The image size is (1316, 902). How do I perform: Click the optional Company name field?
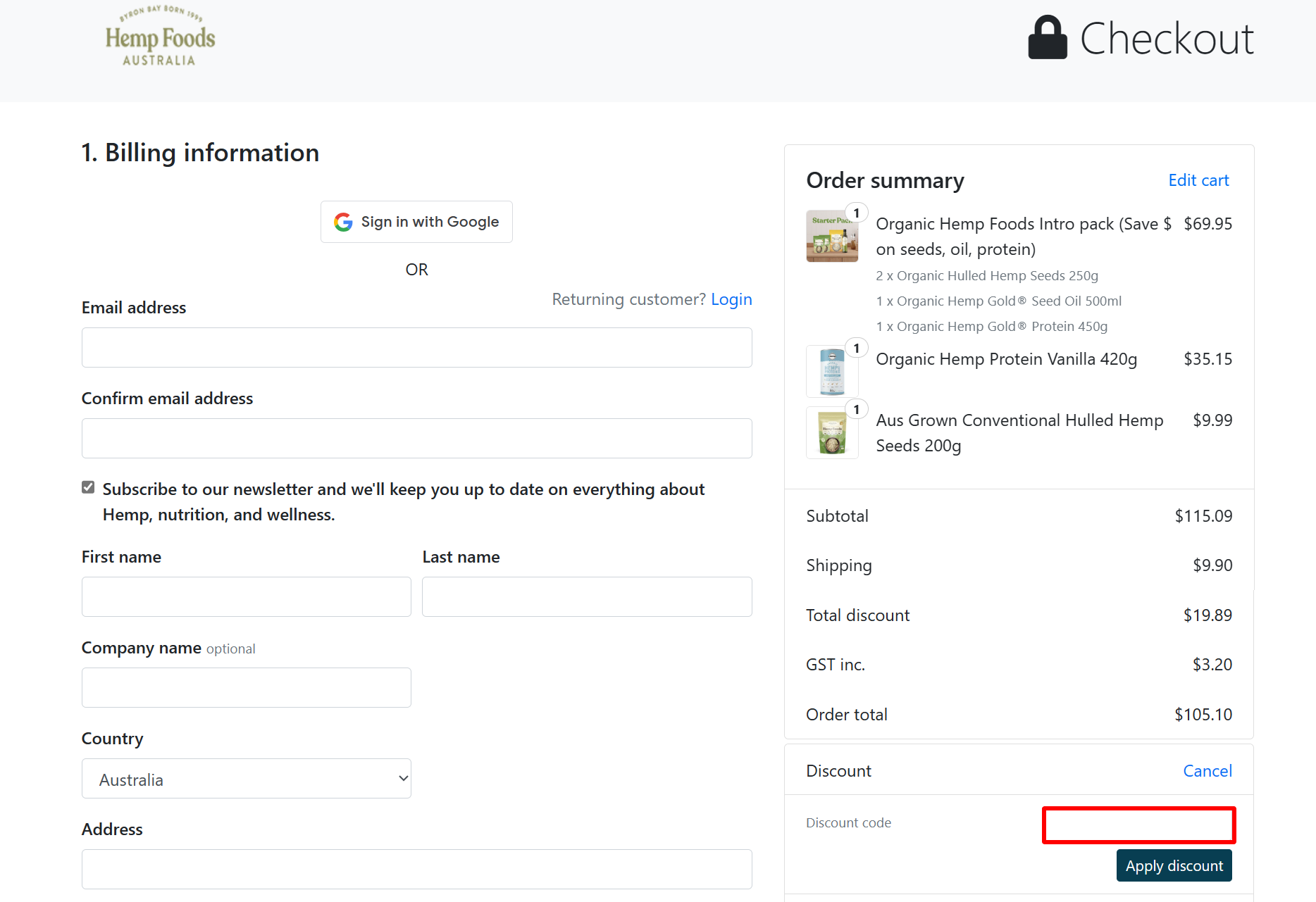[x=247, y=688]
